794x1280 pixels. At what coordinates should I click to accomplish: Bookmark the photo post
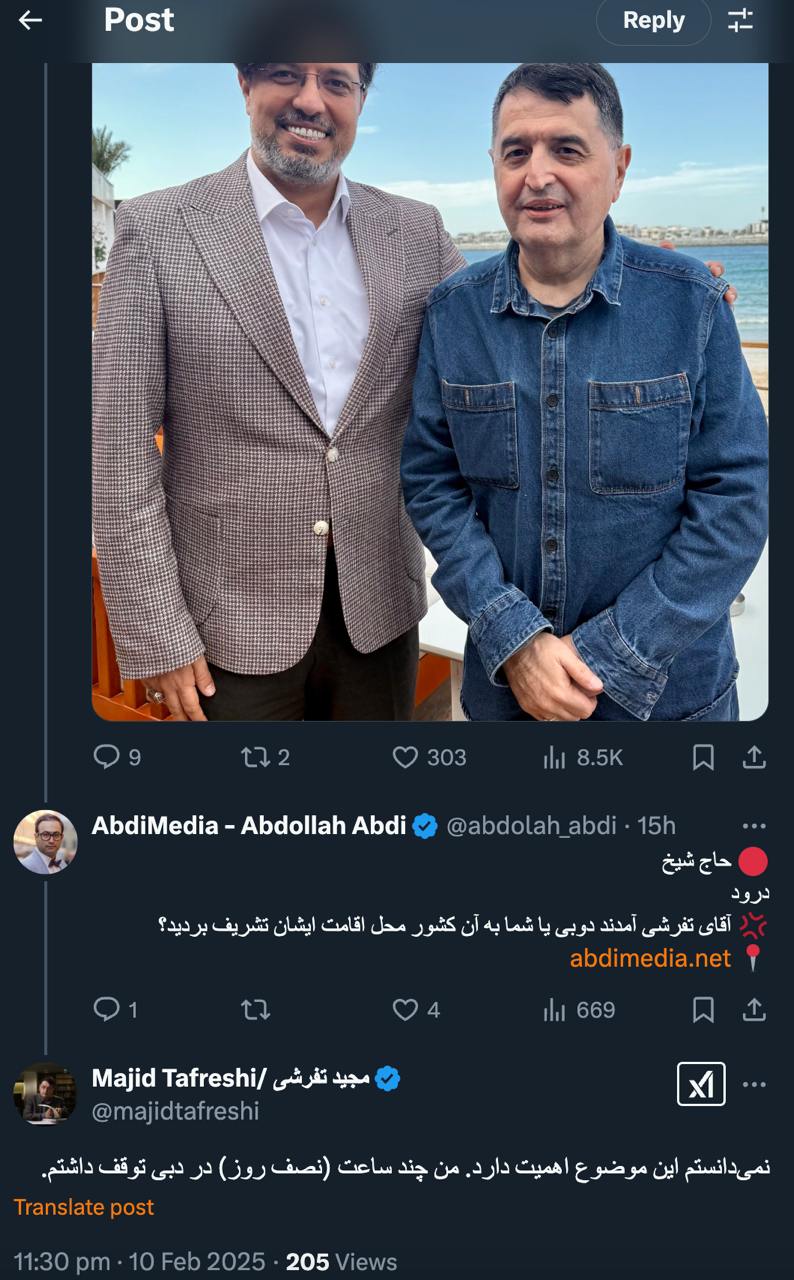[x=703, y=758]
